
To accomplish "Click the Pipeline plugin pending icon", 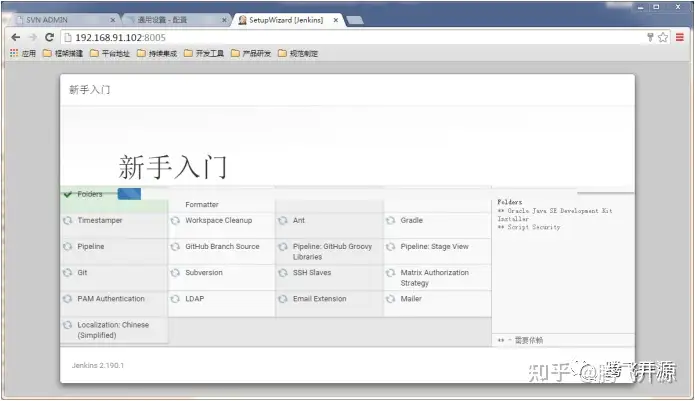I will (67, 246).
